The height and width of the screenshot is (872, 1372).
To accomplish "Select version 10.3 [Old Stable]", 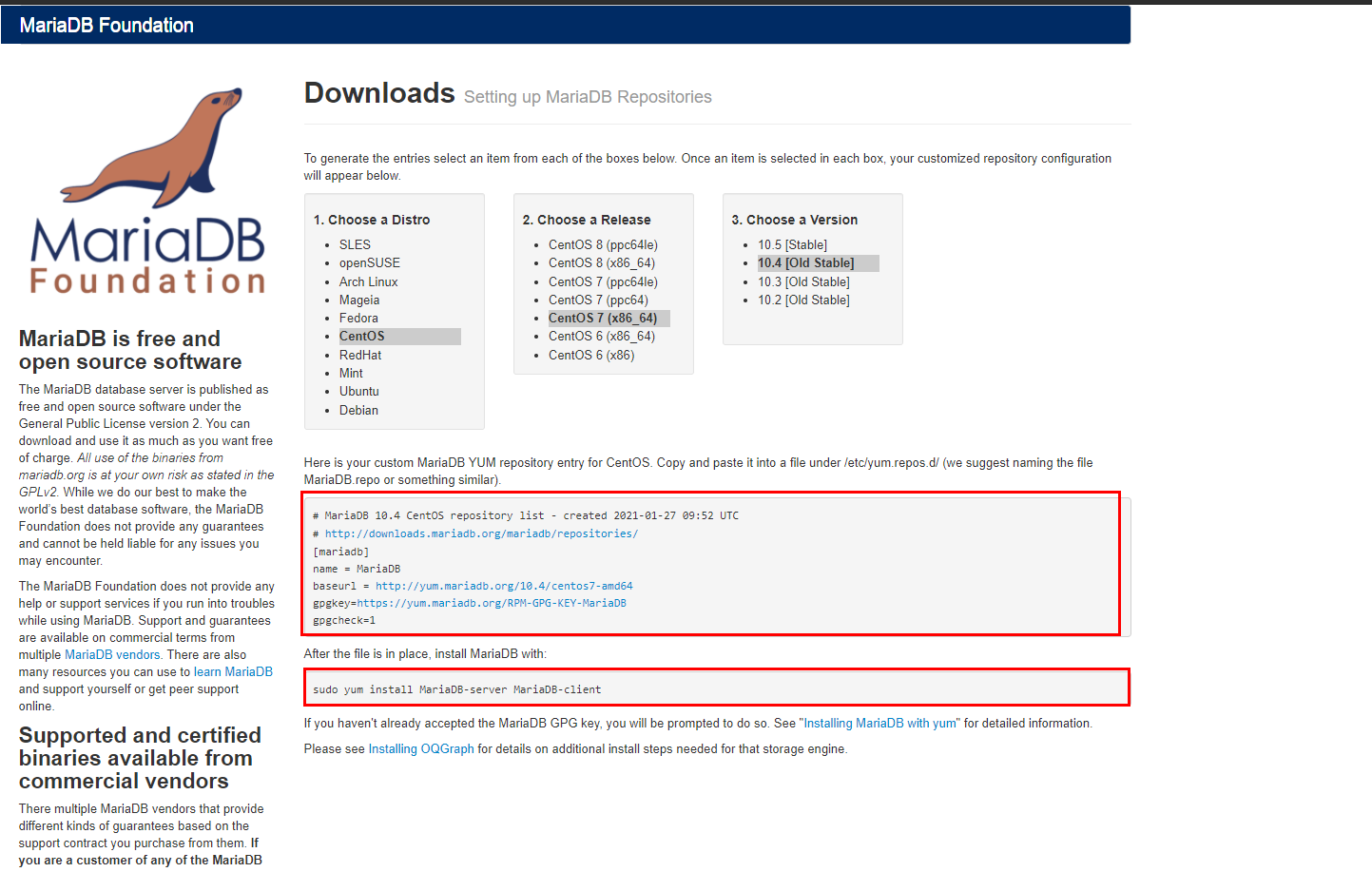I will coord(803,281).
